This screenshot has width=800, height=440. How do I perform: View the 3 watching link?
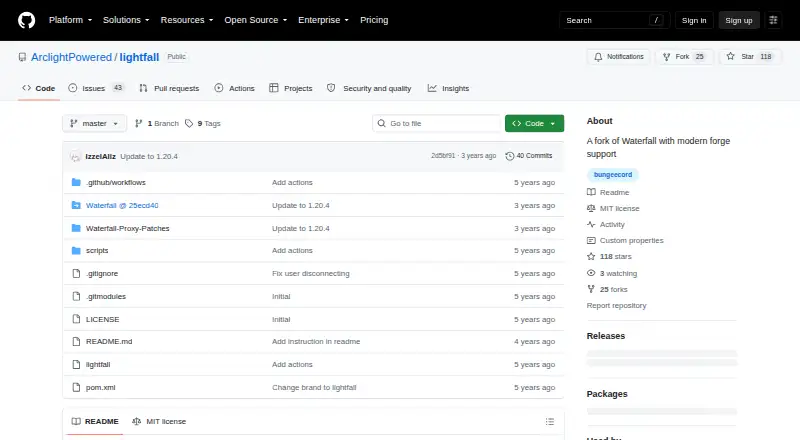(612, 273)
